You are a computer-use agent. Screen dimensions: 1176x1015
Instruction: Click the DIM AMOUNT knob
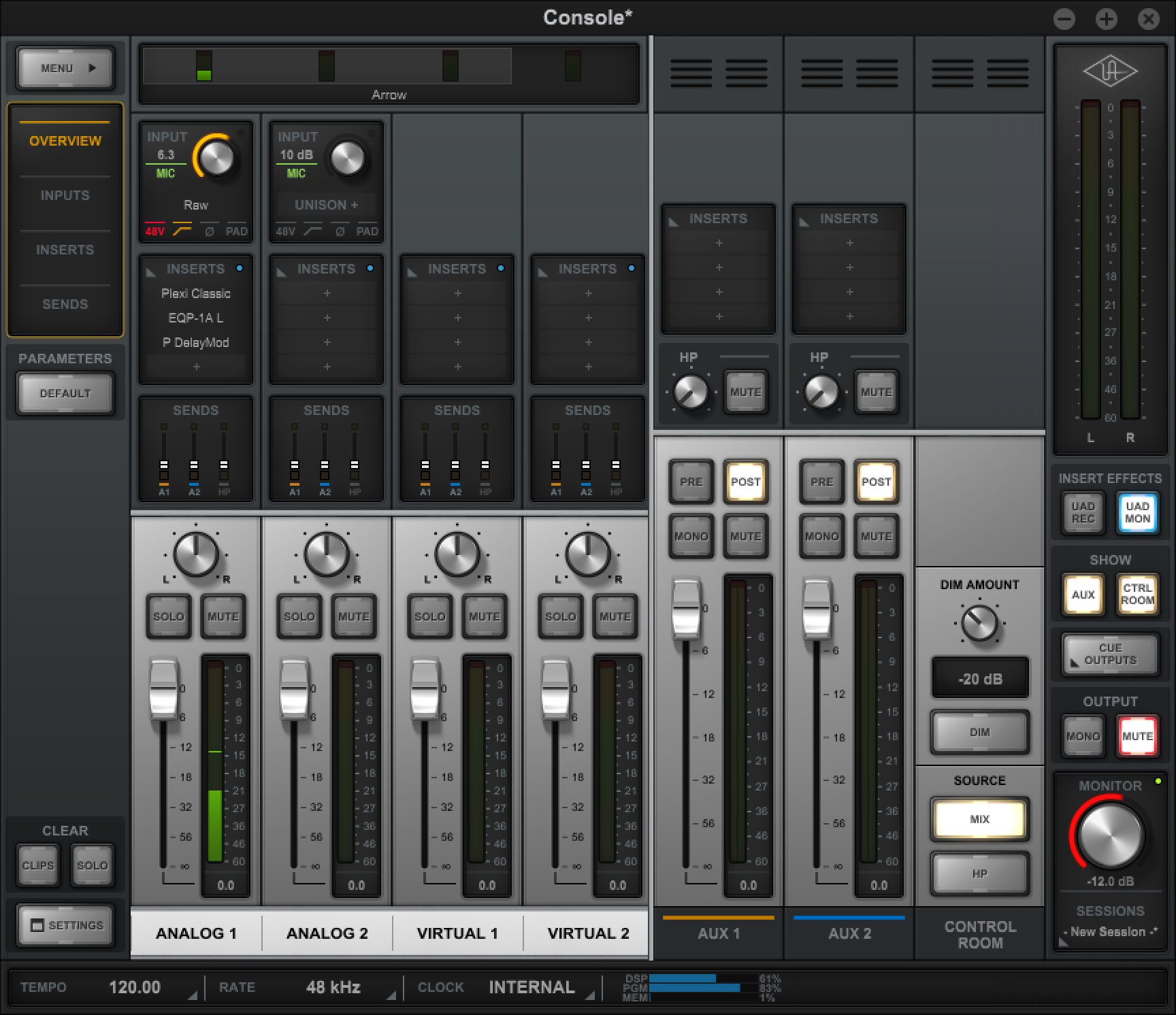tap(979, 623)
